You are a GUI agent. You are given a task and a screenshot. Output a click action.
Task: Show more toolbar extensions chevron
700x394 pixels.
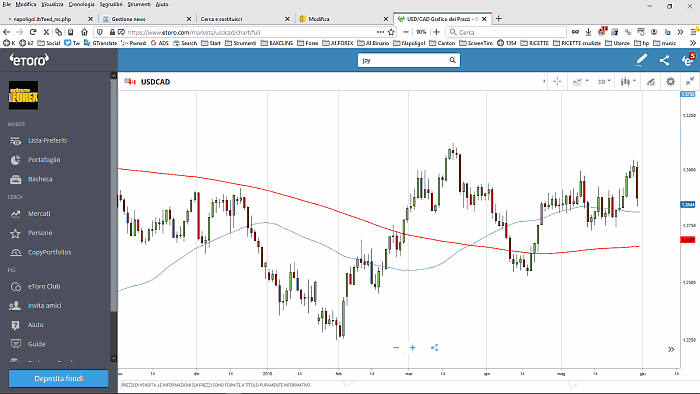point(680,32)
